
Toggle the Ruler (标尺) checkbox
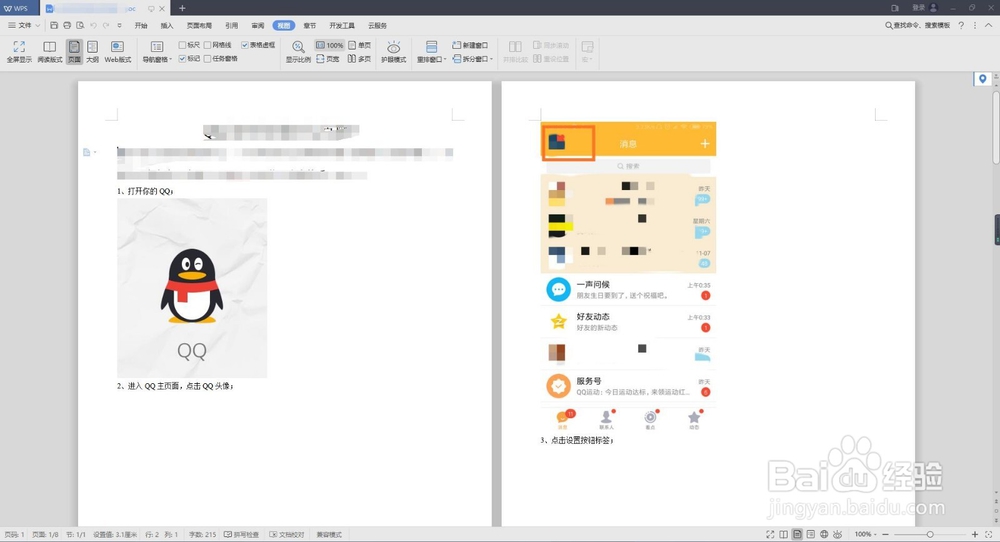point(182,45)
